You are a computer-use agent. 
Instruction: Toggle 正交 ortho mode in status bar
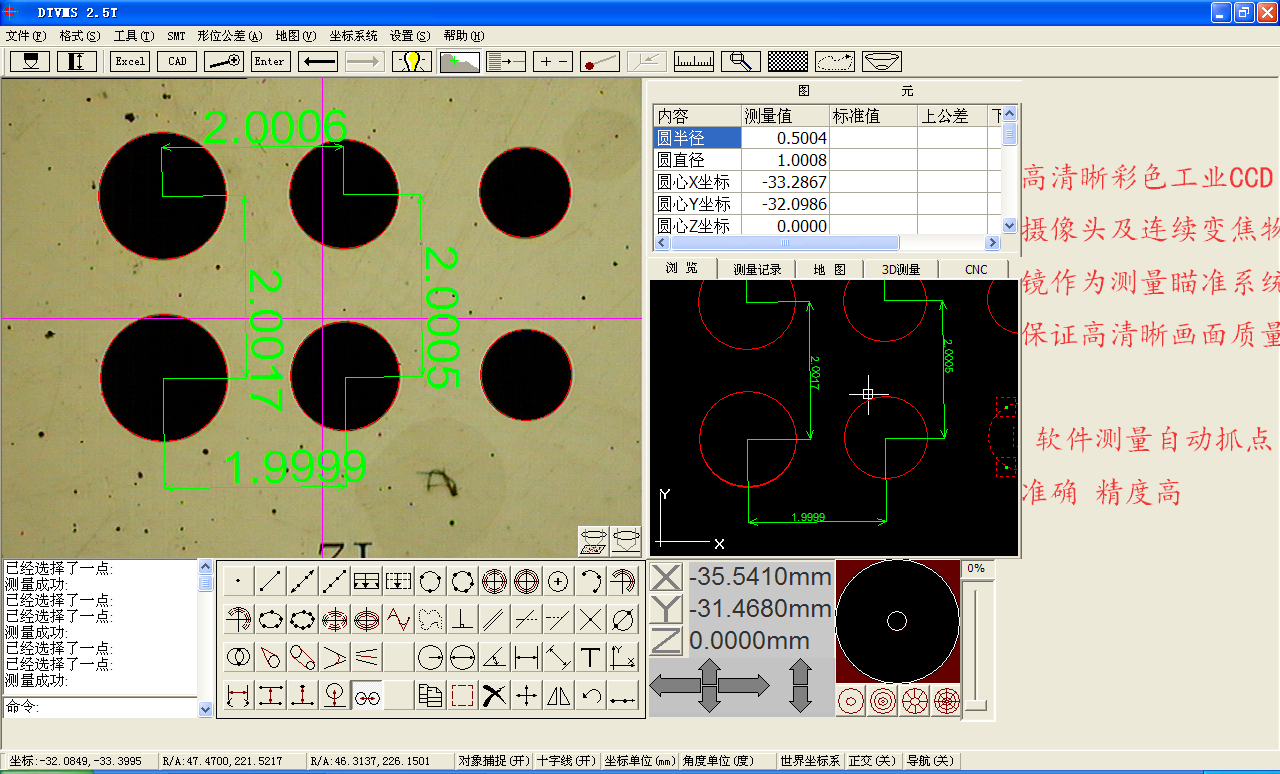point(872,761)
